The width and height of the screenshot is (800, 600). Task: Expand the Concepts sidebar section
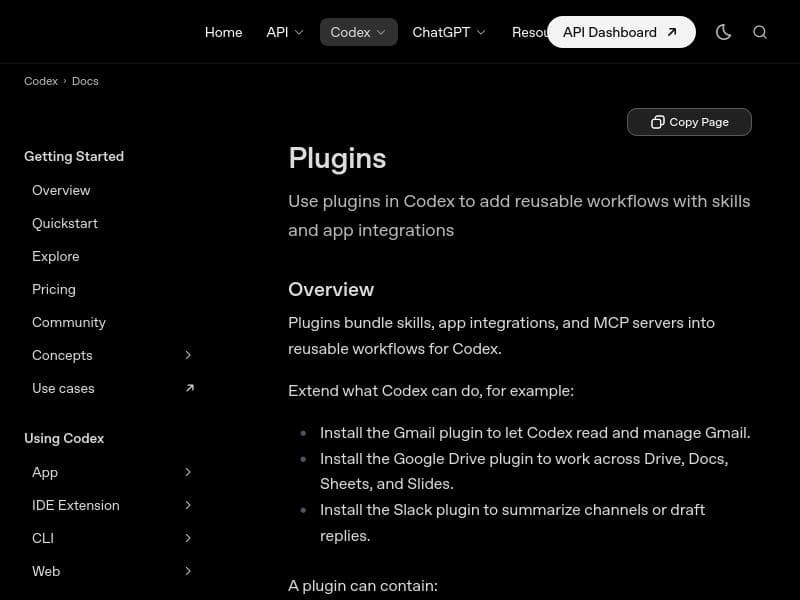[x=188, y=355]
